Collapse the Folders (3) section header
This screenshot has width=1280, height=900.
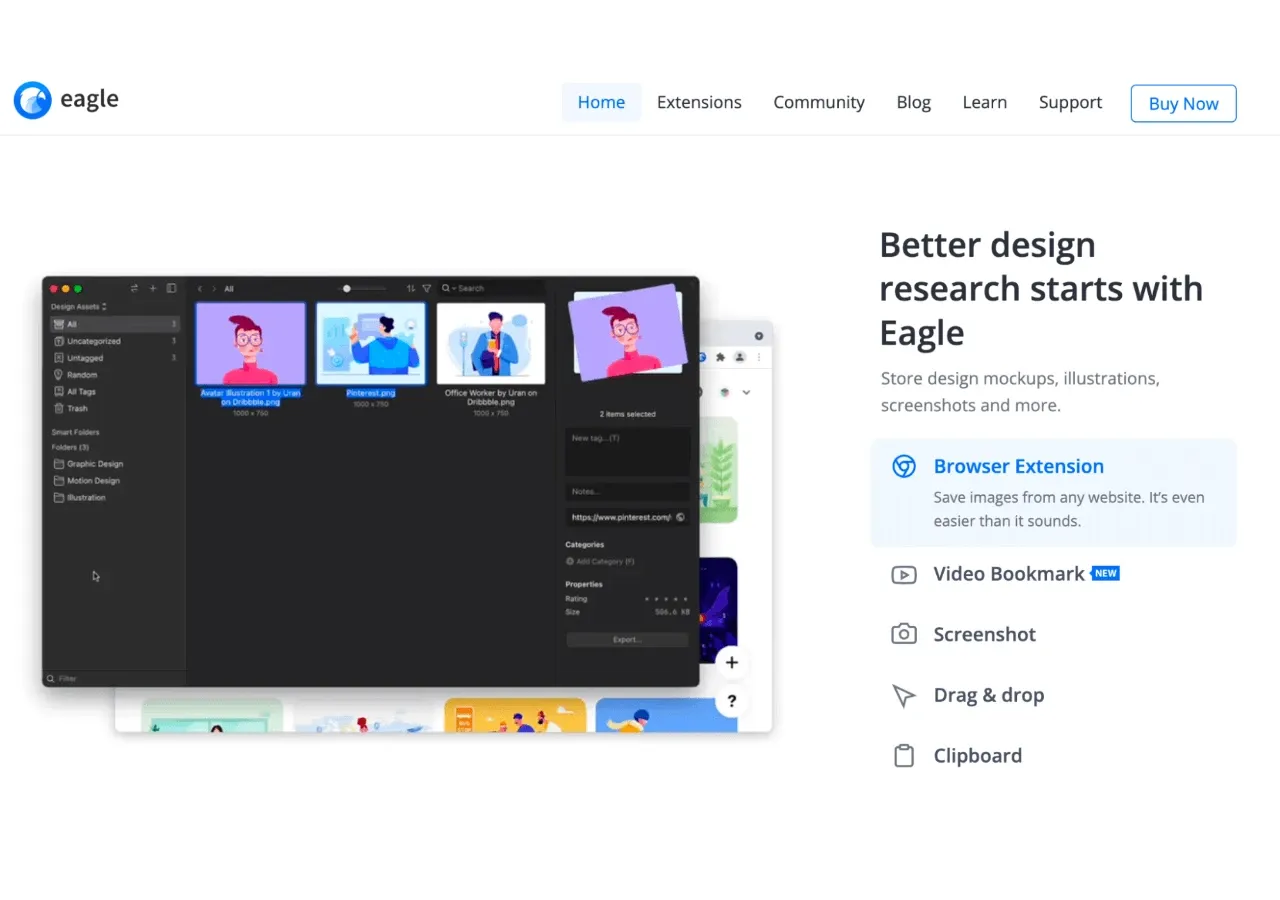coord(70,447)
